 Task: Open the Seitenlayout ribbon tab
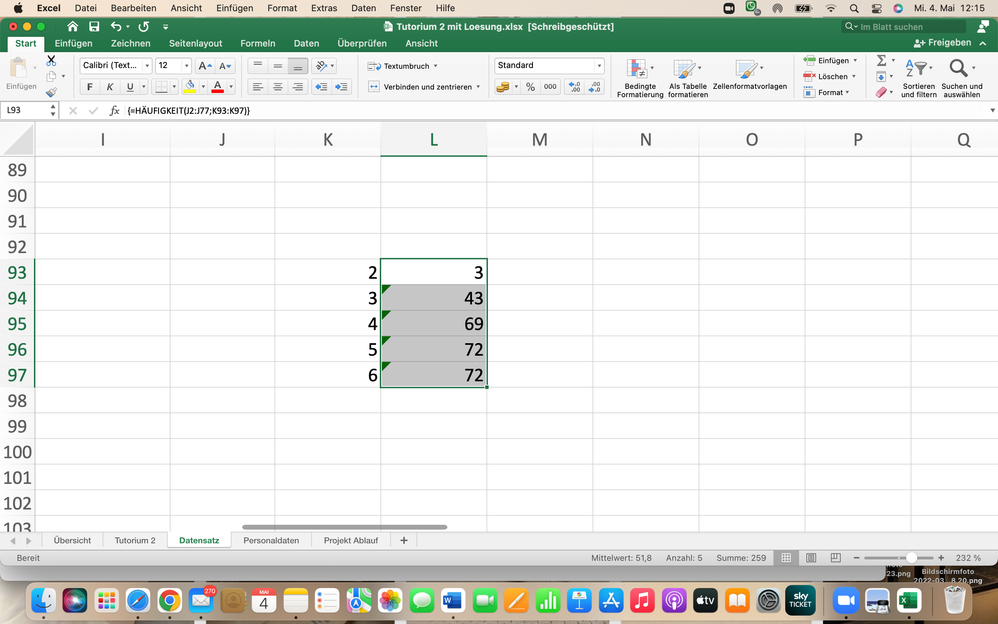coord(195,43)
